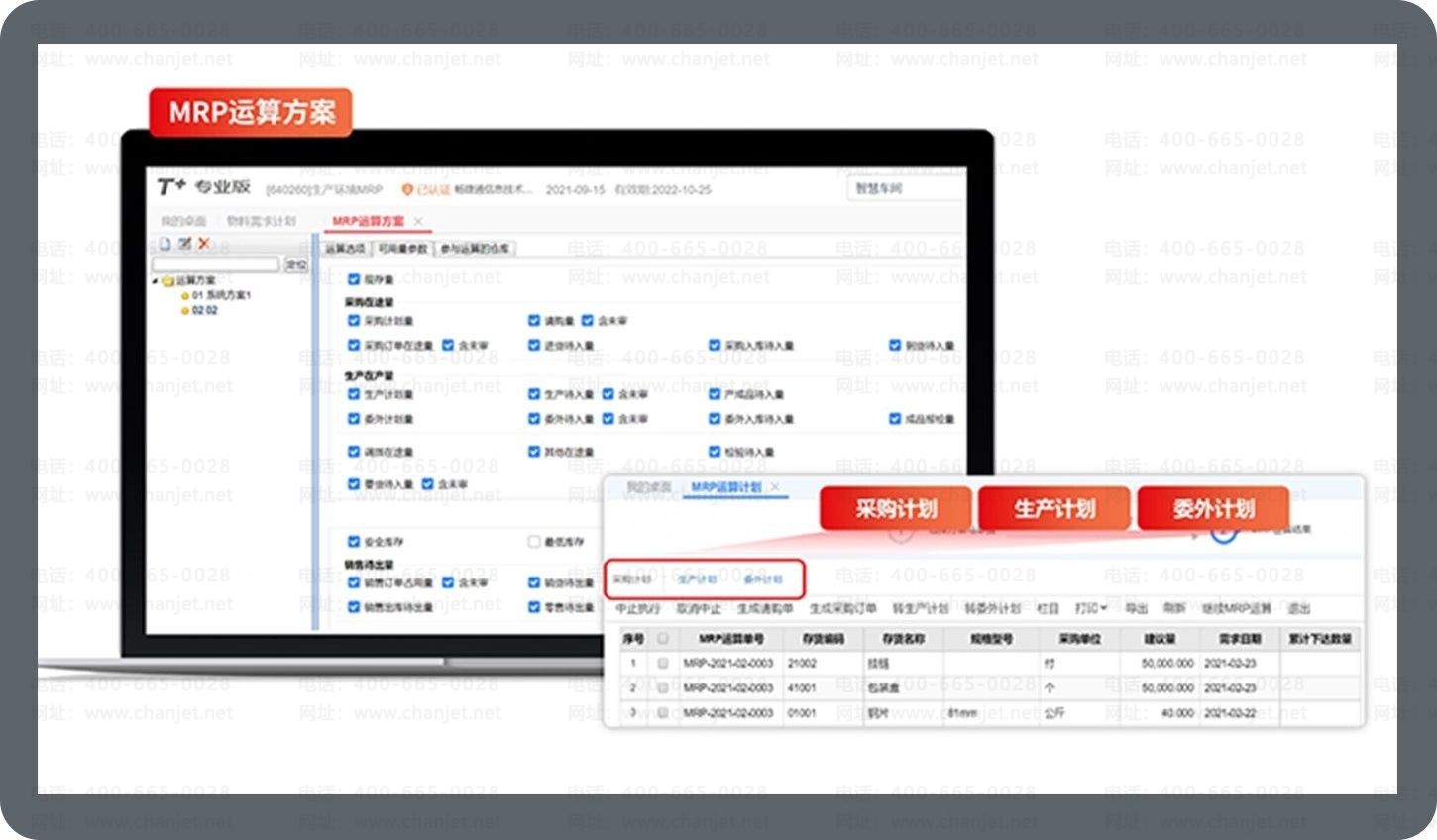The width and height of the screenshot is (1437, 840).
Task: Click the scheme search input field
Action: tap(216, 264)
